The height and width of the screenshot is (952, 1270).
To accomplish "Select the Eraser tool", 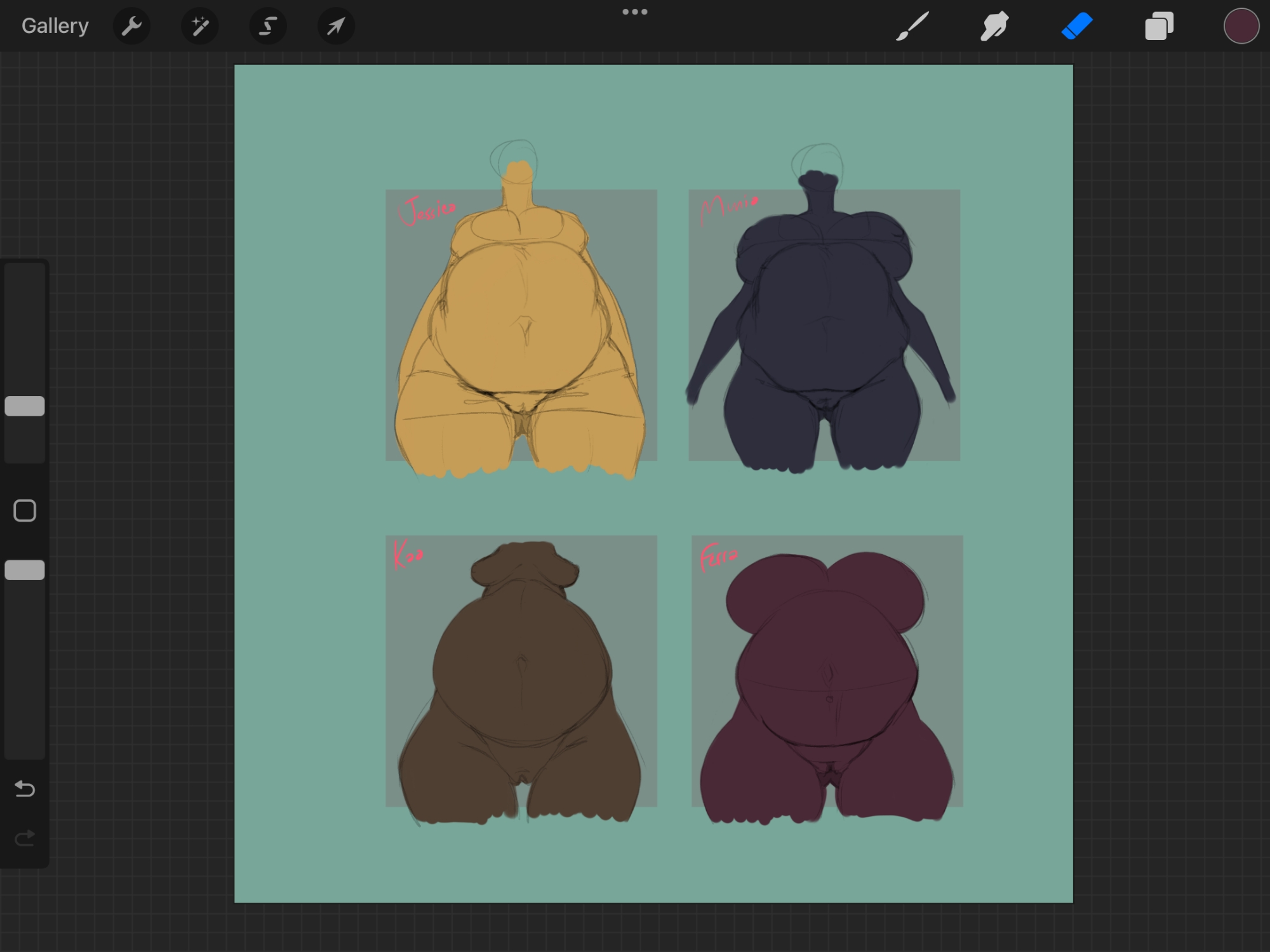I will (x=1077, y=26).
